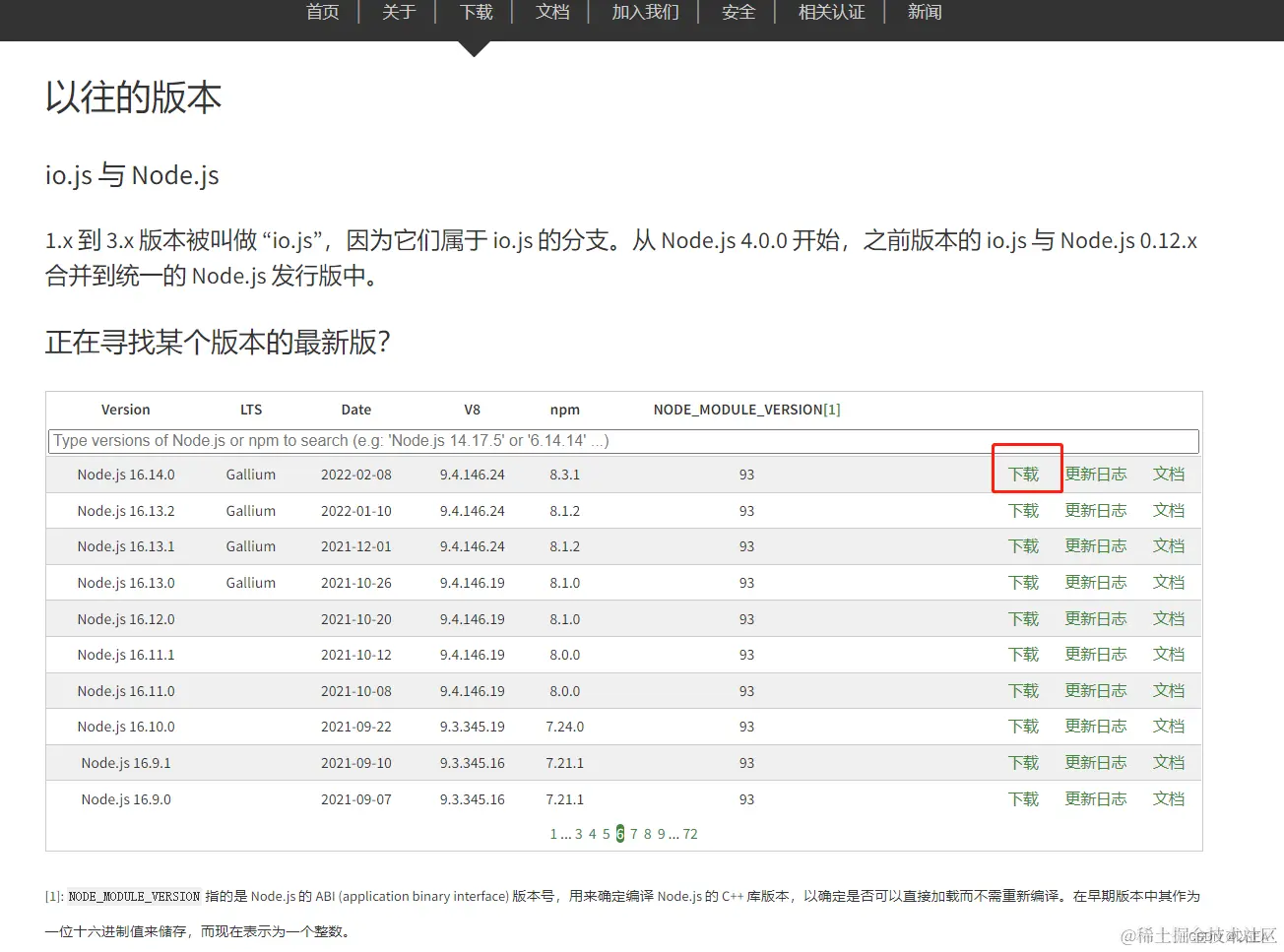Screen dimensions: 1284x952
Task: Download Node.js 16.10.0
Action: pos(1023,727)
